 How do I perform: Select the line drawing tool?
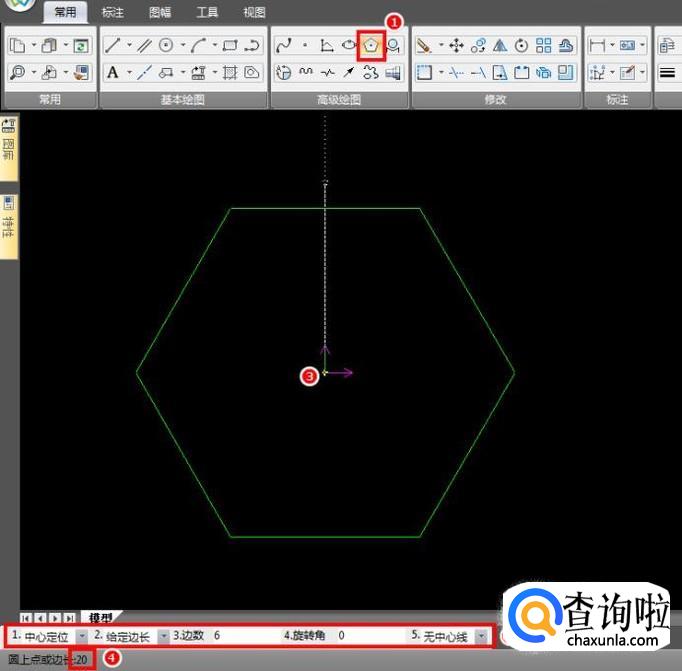pos(112,45)
